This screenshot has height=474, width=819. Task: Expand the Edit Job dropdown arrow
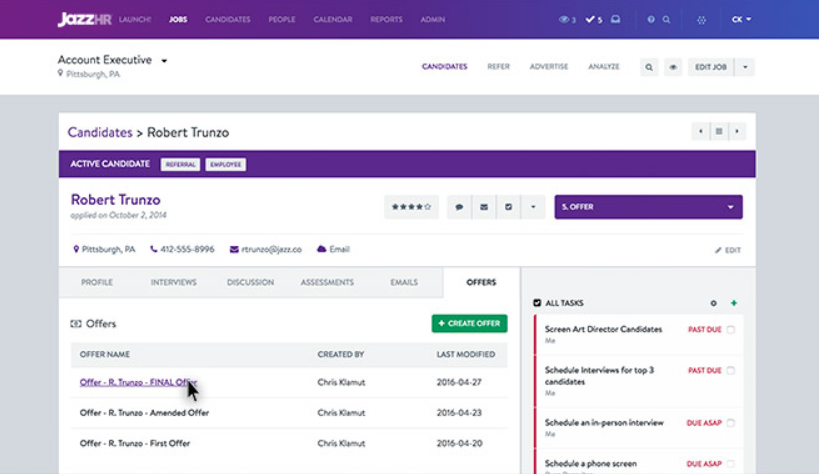[x=745, y=67]
